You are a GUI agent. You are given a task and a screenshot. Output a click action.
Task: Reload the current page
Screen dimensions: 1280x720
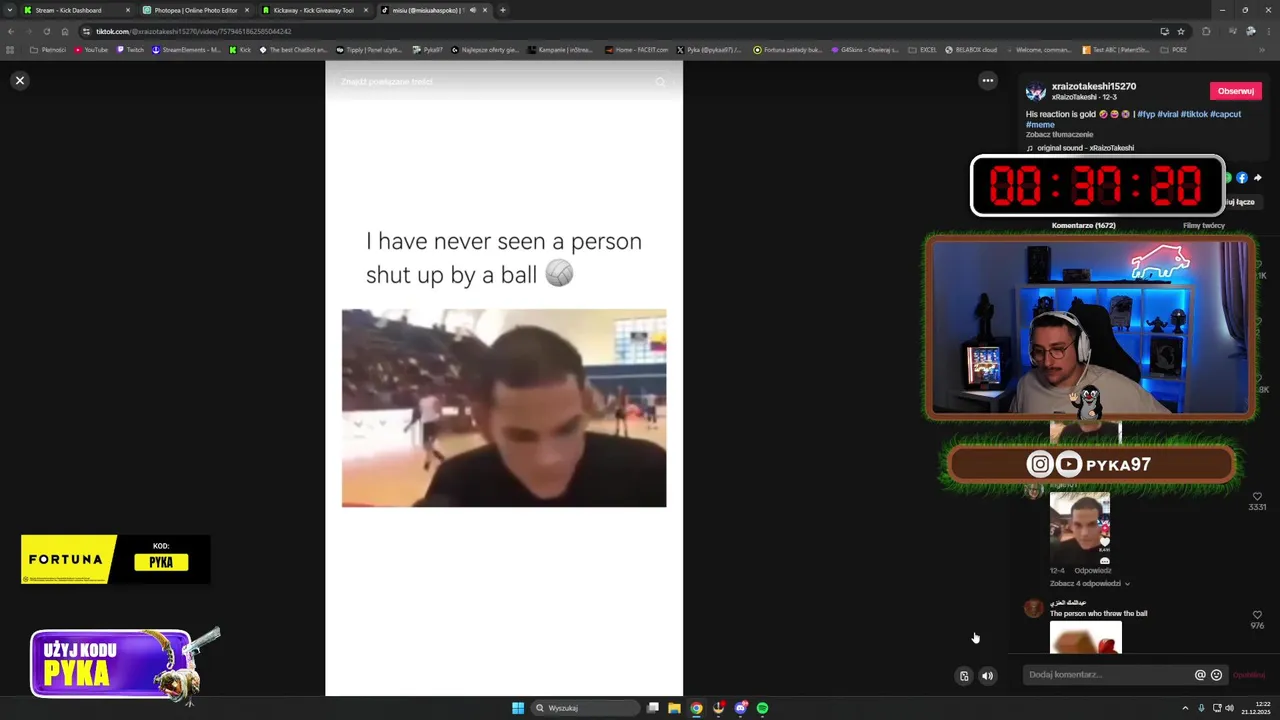[x=46, y=31]
